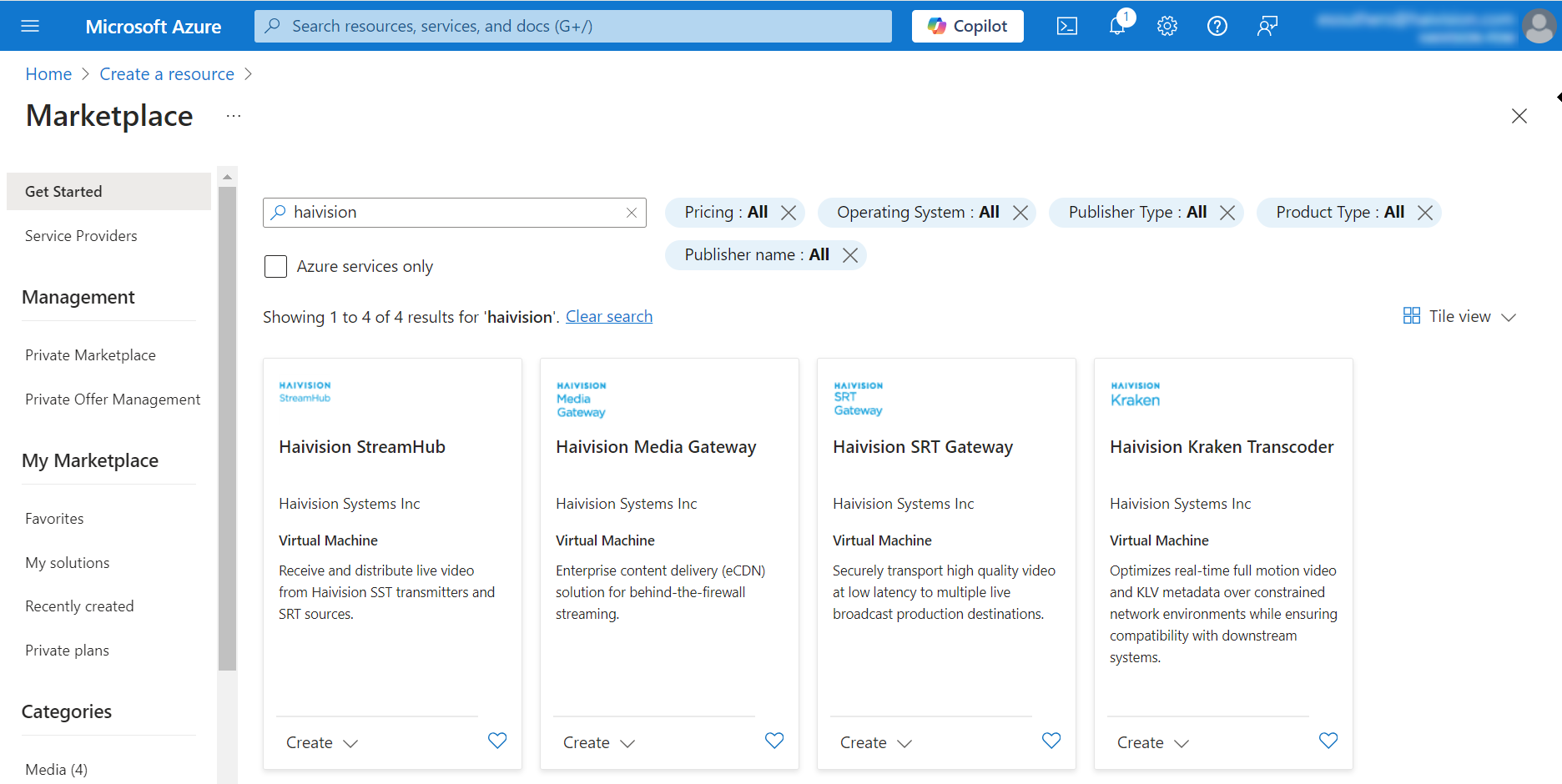Viewport: 1562px width, 784px height.
Task: Open portal settings gear
Action: pyautogui.click(x=1166, y=26)
